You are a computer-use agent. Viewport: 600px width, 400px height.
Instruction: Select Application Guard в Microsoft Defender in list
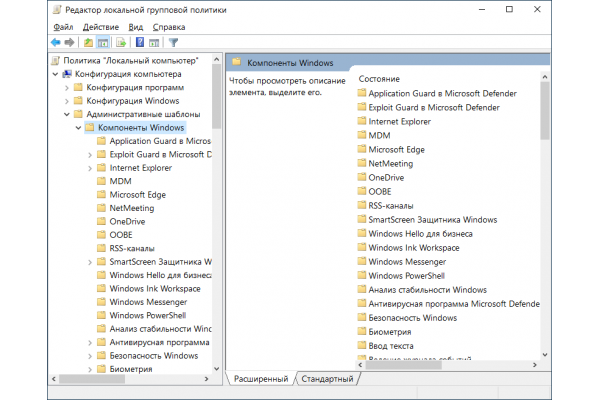coord(442,93)
